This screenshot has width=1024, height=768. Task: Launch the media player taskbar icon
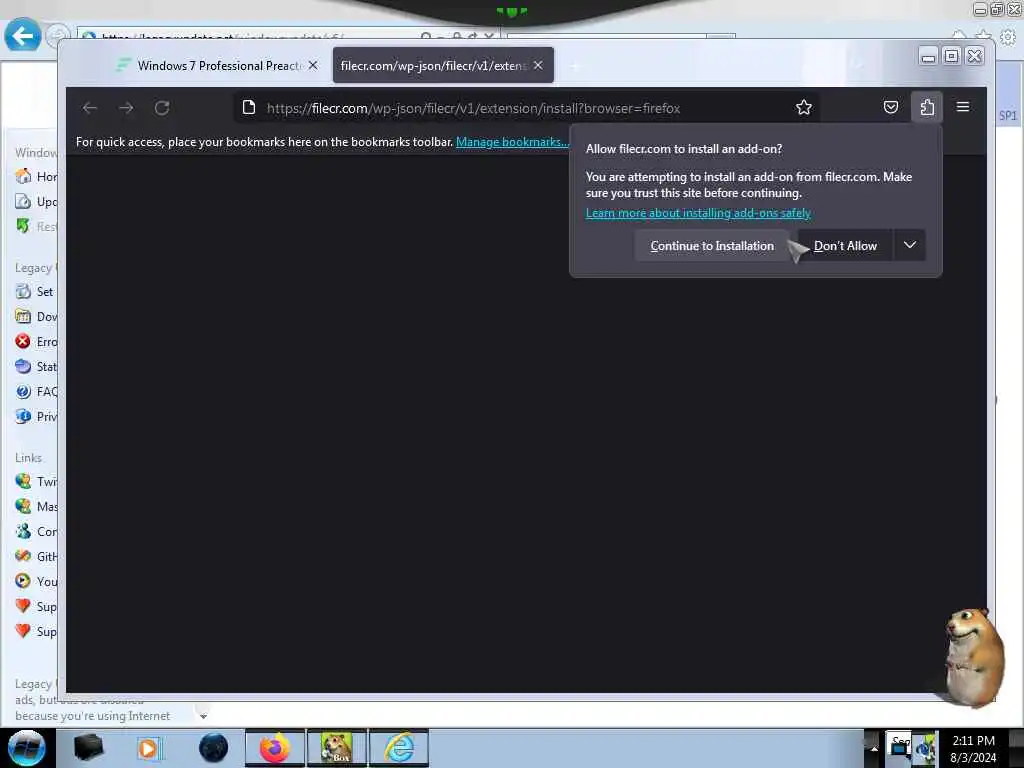pos(148,748)
